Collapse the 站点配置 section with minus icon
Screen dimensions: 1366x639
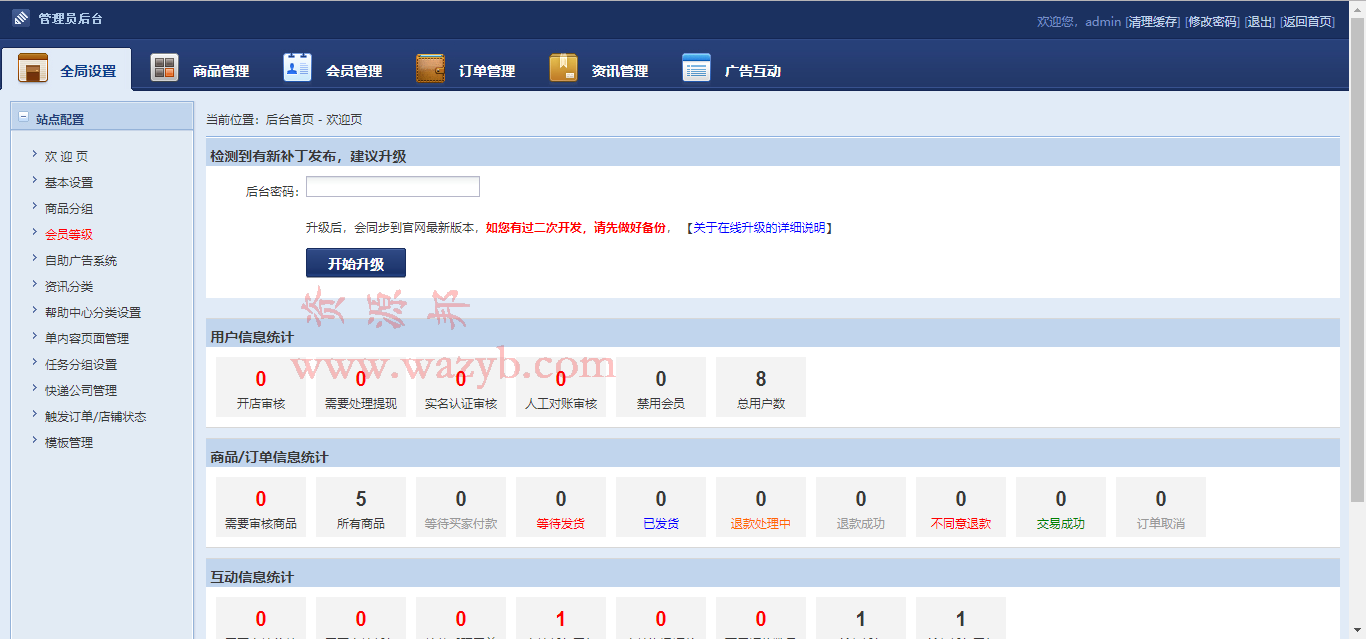click(x=24, y=117)
